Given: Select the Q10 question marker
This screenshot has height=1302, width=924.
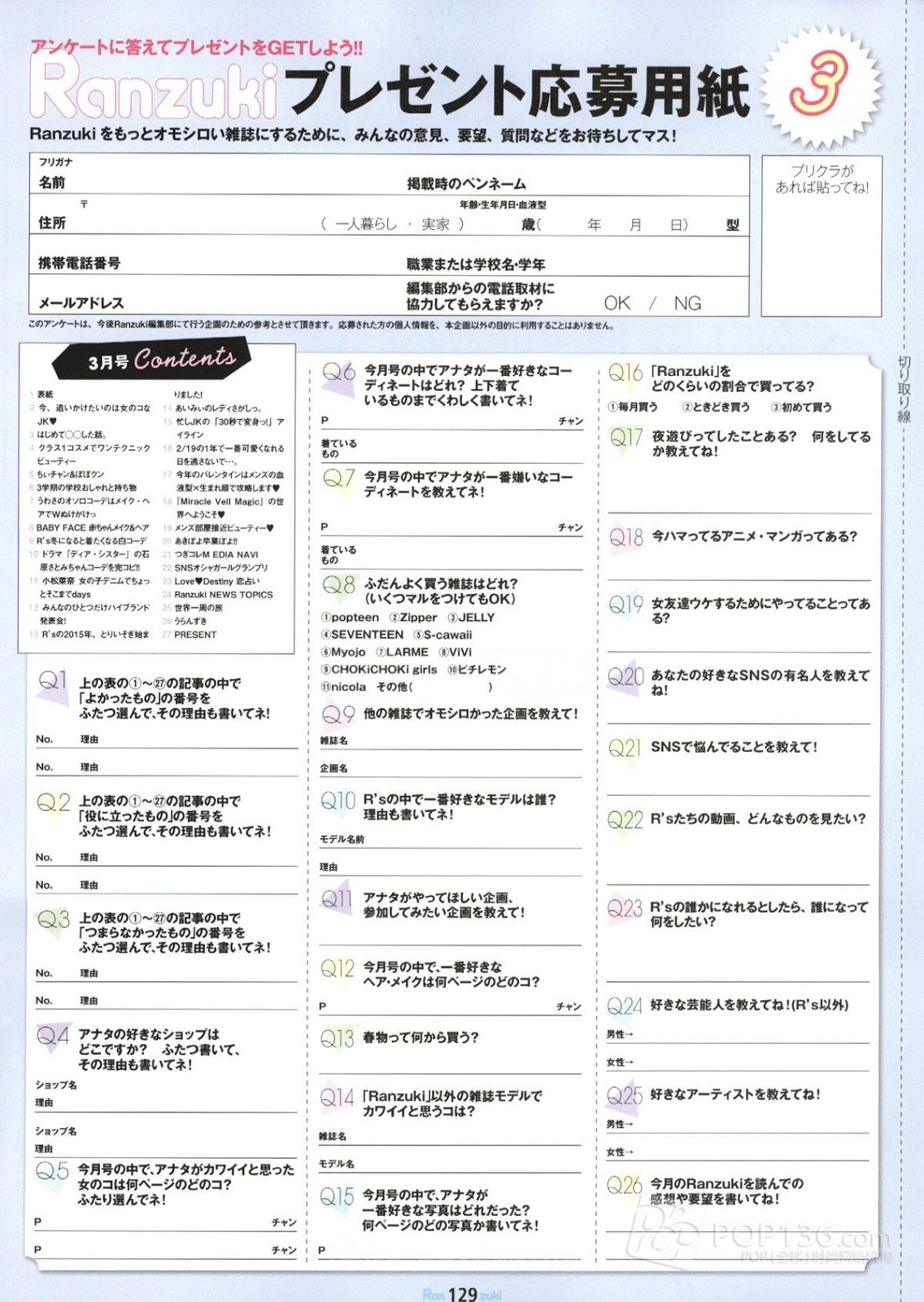Looking at the screenshot, I should click(338, 801).
